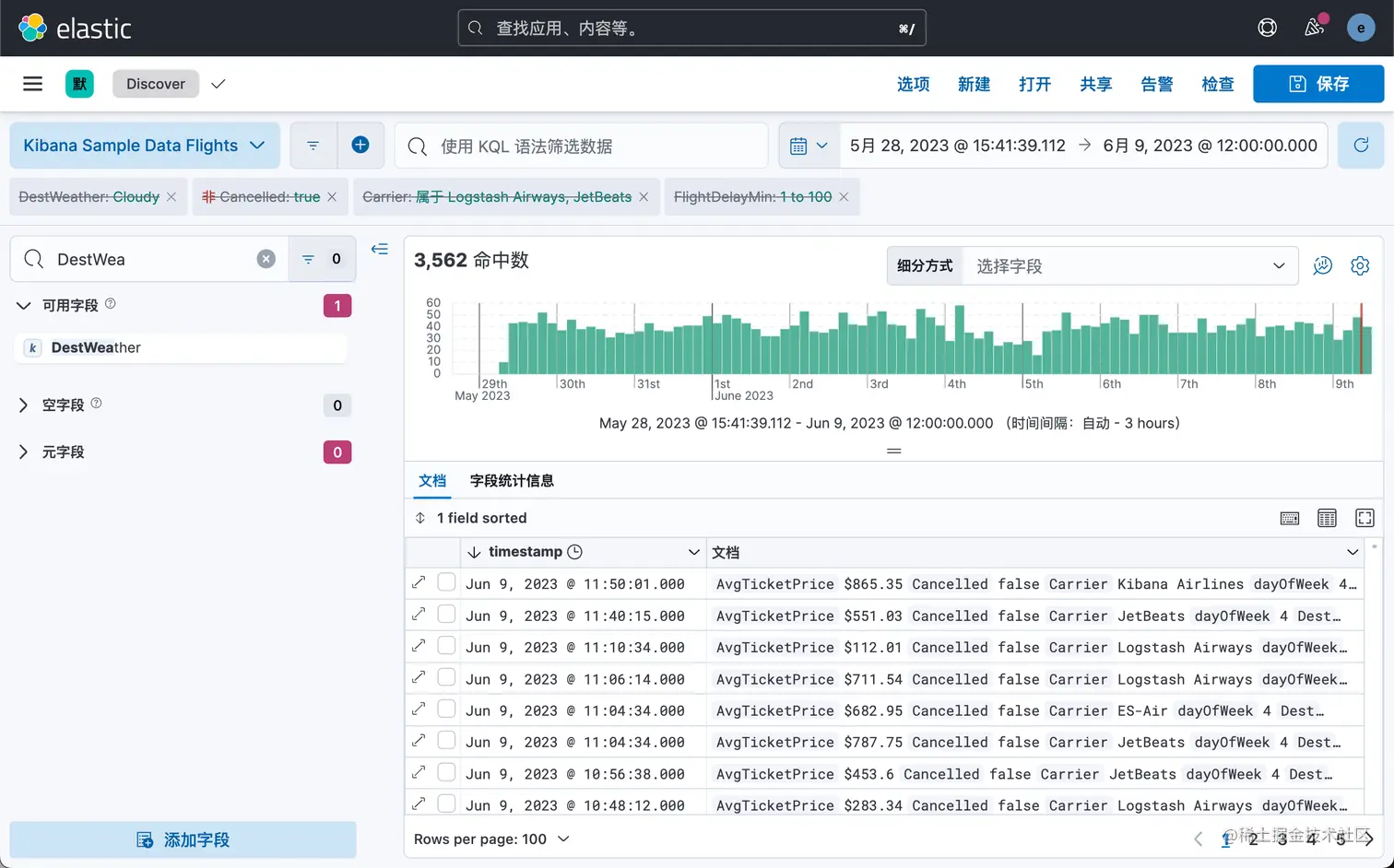Collapse the available fields section
The width and height of the screenshot is (1394, 868).
(24, 305)
